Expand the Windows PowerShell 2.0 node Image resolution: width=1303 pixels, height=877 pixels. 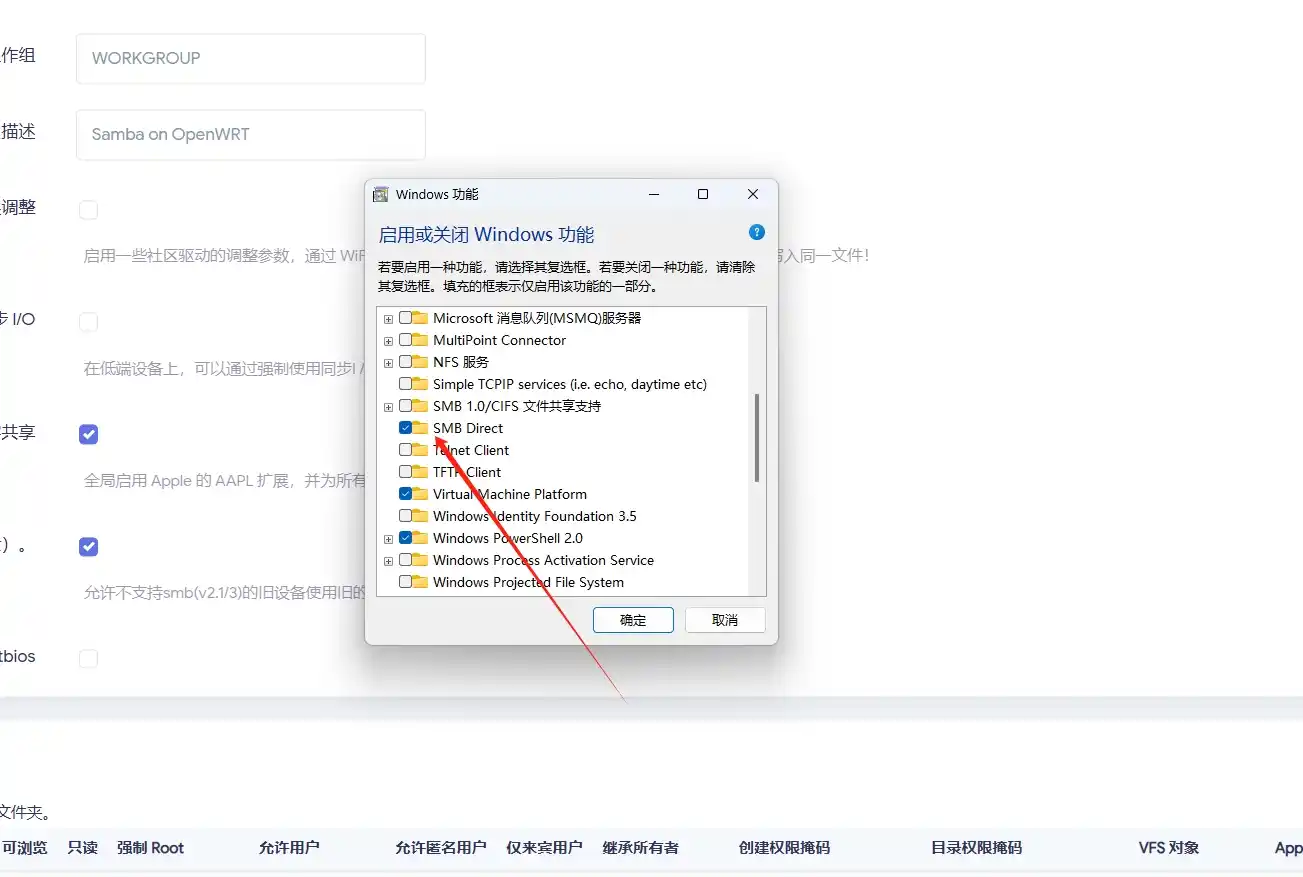(x=388, y=539)
